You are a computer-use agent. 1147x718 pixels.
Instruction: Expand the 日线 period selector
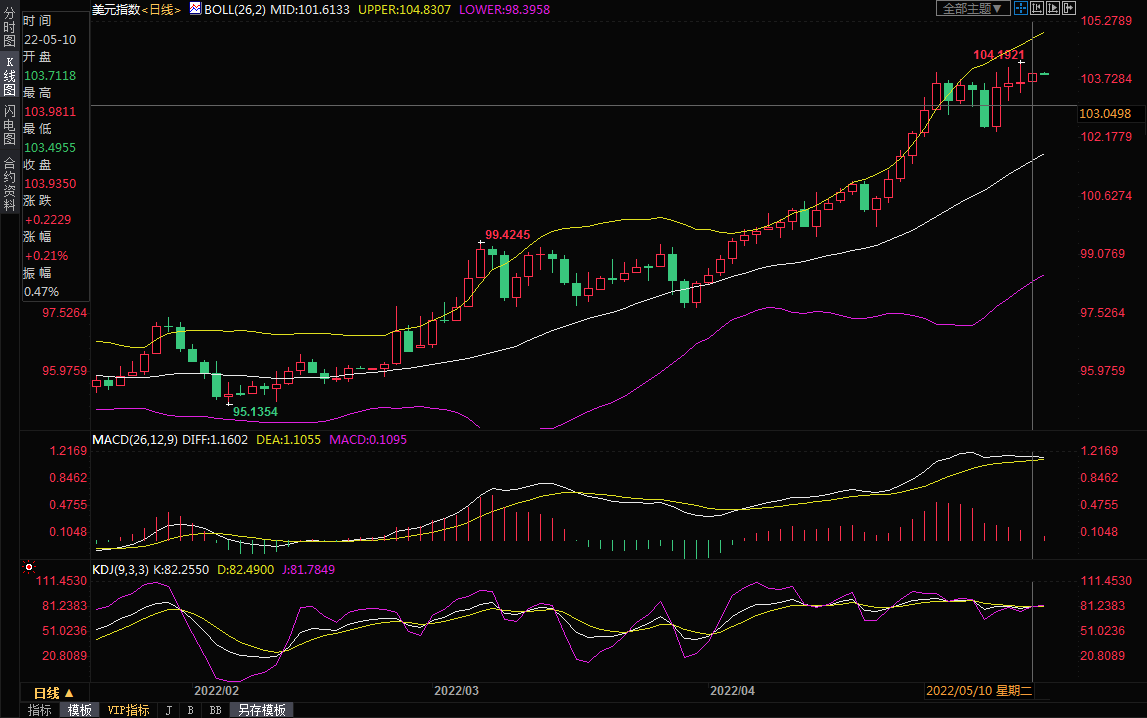54,693
